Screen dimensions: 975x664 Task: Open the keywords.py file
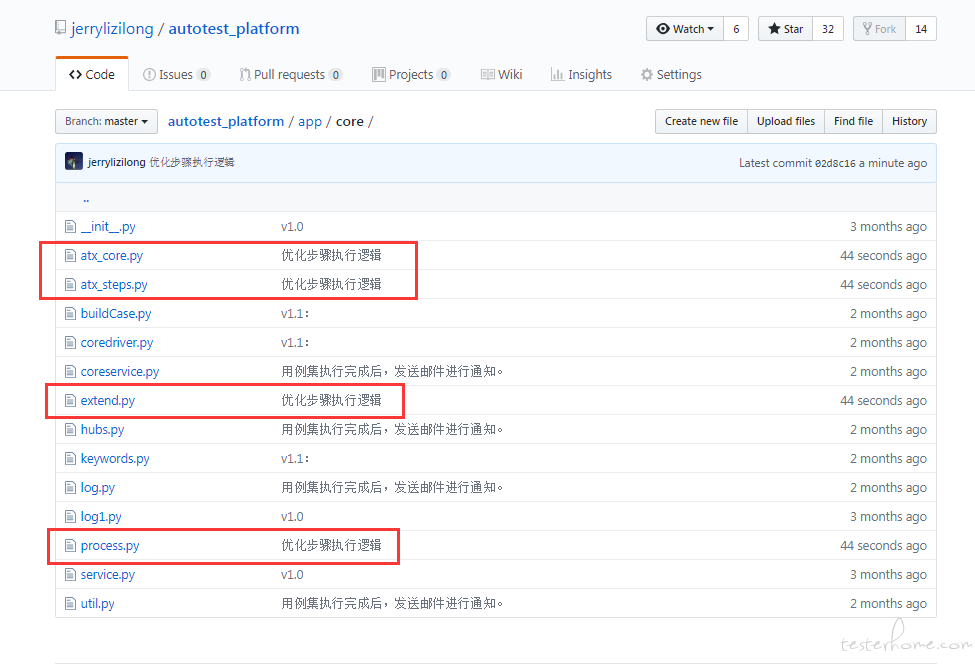tap(115, 459)
